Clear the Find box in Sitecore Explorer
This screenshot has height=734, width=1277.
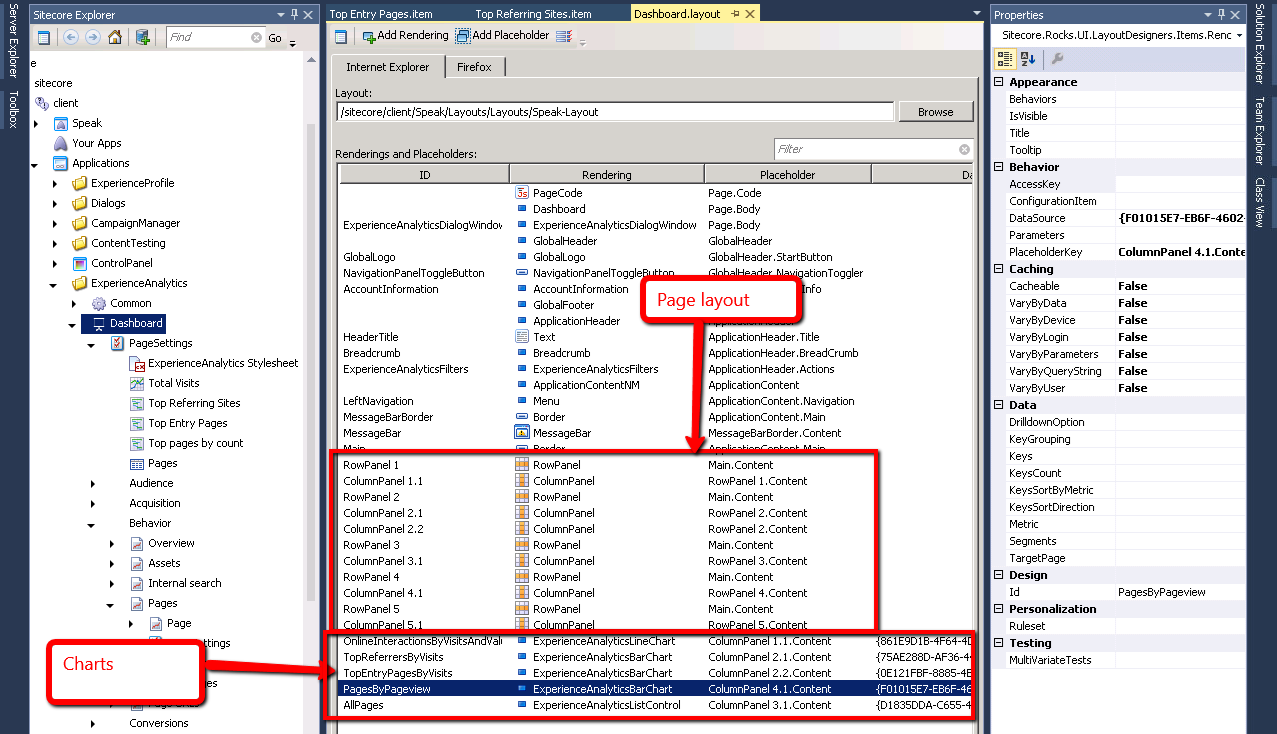256,37
